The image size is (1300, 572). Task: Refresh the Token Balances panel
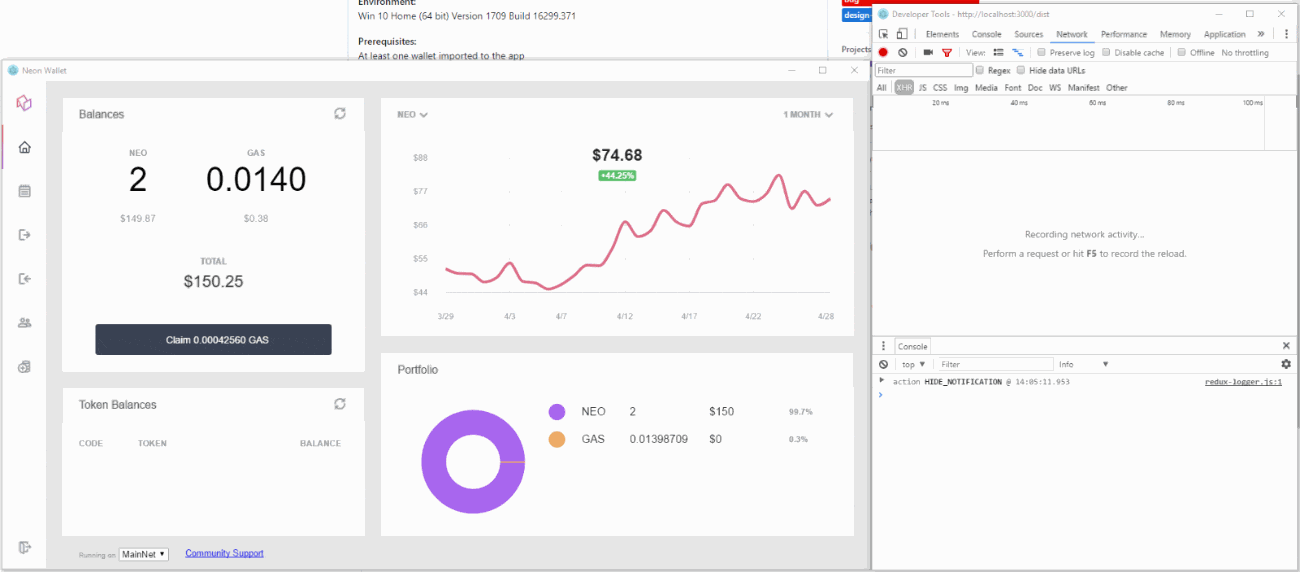click(x=340, y=404)
